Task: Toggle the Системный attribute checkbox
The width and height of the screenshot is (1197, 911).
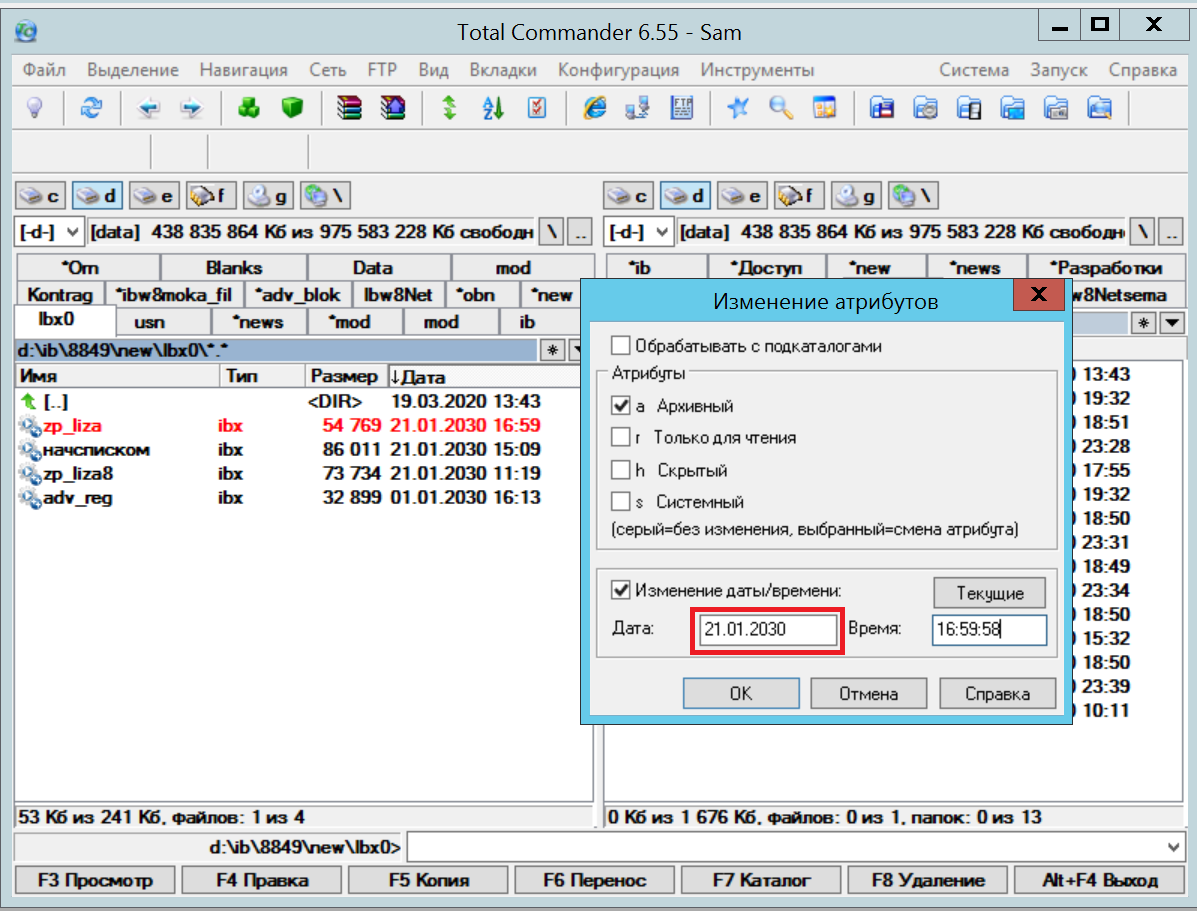Action: point(621,502)
